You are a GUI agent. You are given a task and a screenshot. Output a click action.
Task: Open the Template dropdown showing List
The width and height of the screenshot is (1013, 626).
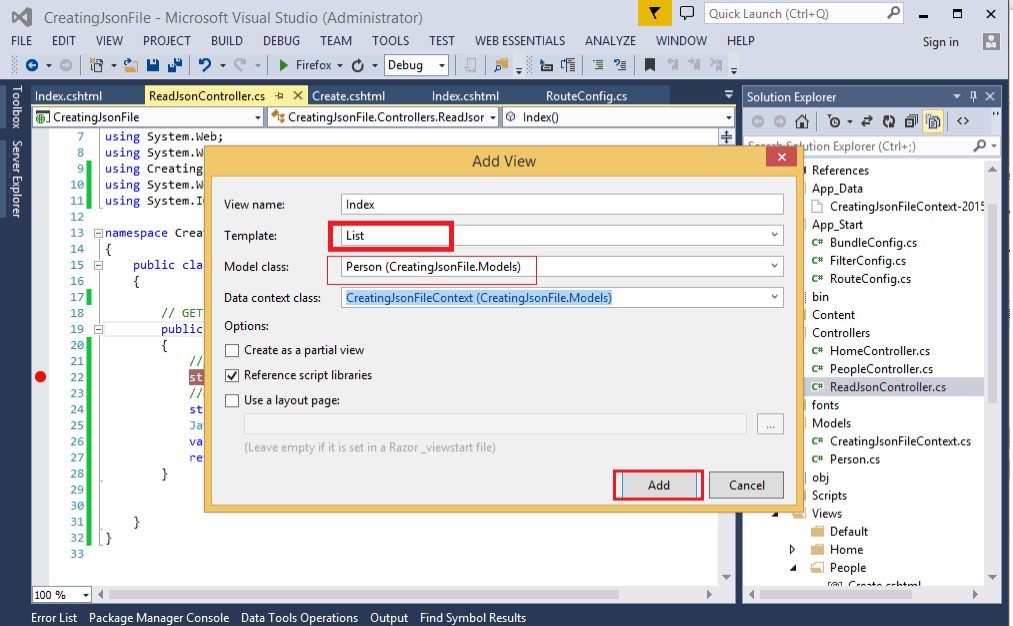773,235
